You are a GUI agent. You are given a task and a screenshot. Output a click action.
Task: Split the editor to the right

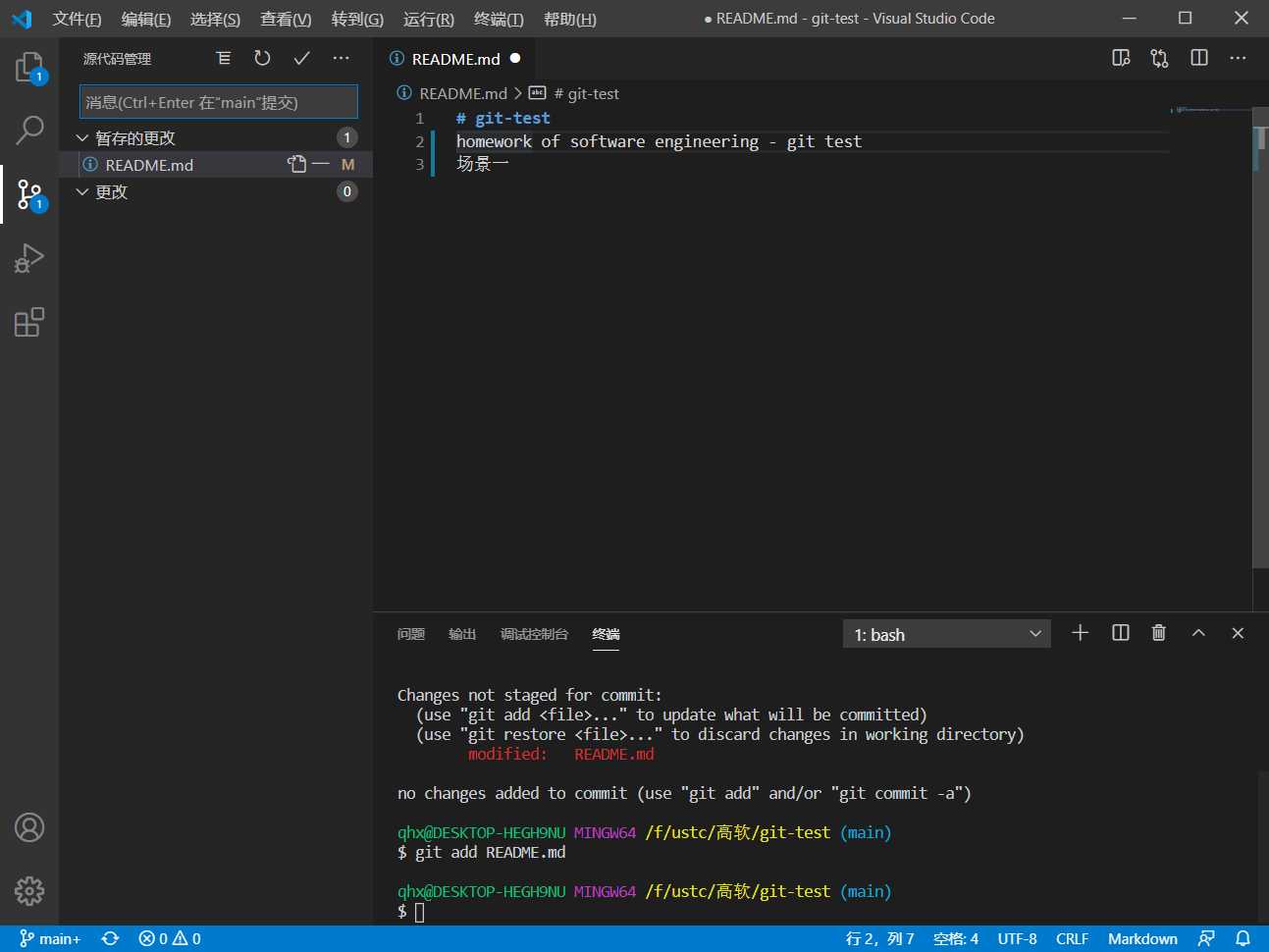[1199, 58]
